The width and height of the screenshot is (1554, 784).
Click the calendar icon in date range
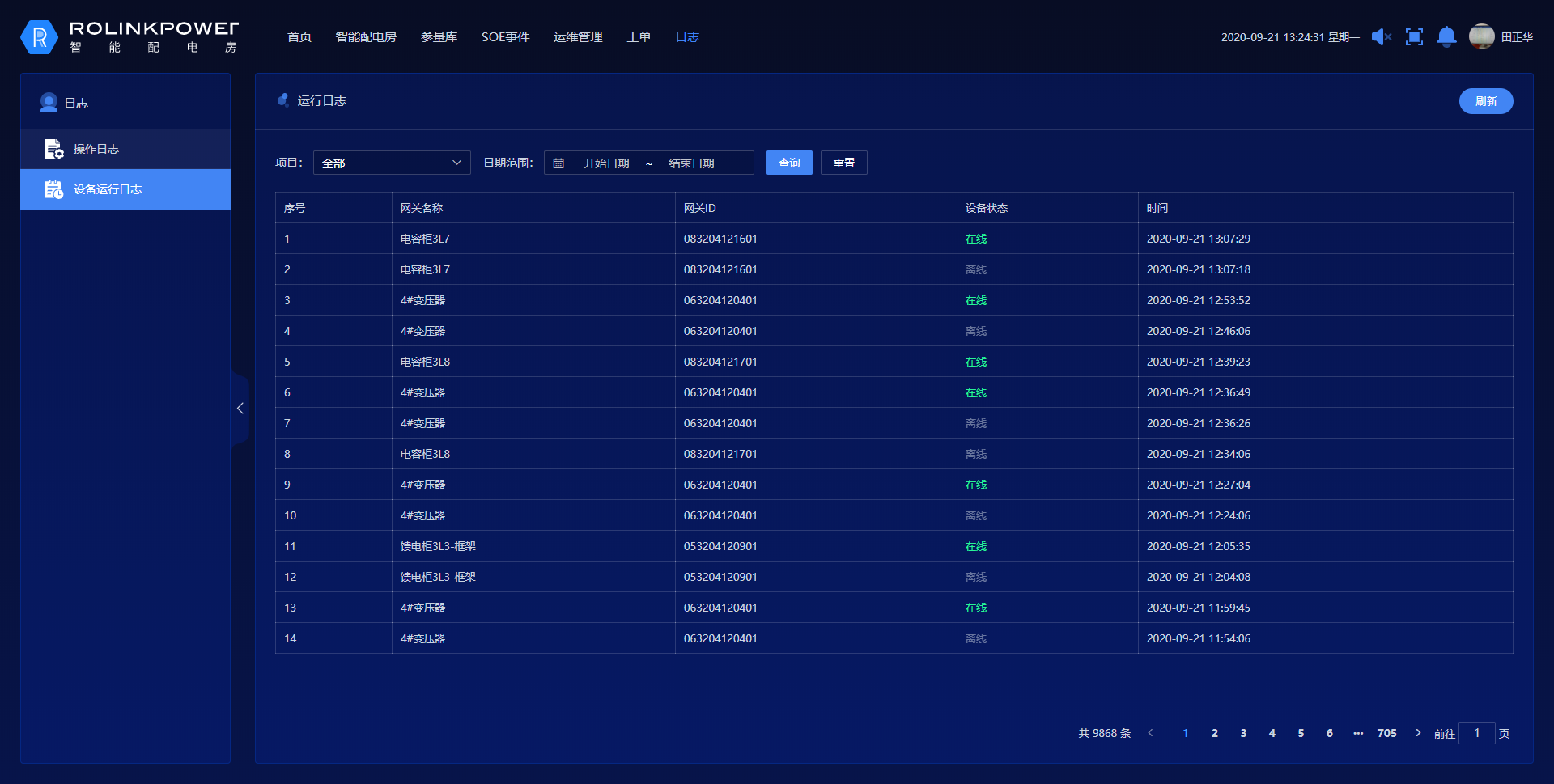pos(558,163)
